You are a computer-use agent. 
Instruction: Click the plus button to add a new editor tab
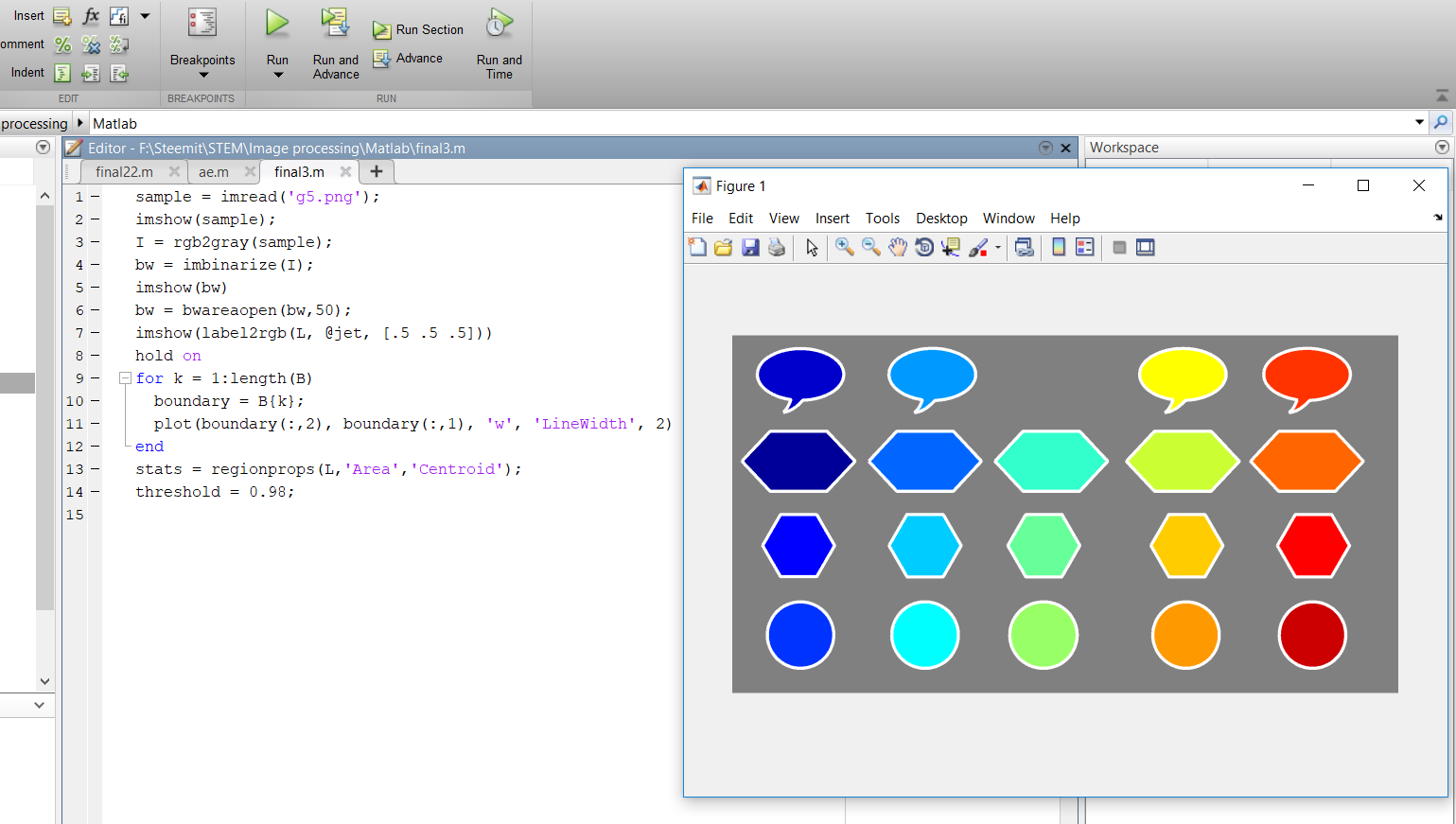[x=377, y=171]
